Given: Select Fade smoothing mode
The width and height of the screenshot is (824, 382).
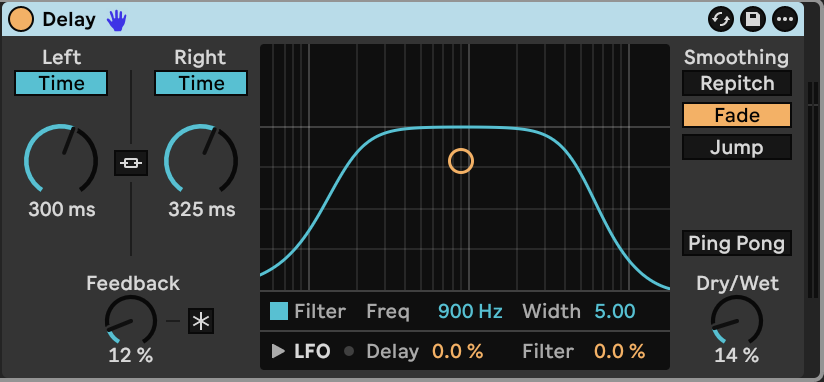Looking at the screenshot, I should click(x=737, y=115).
